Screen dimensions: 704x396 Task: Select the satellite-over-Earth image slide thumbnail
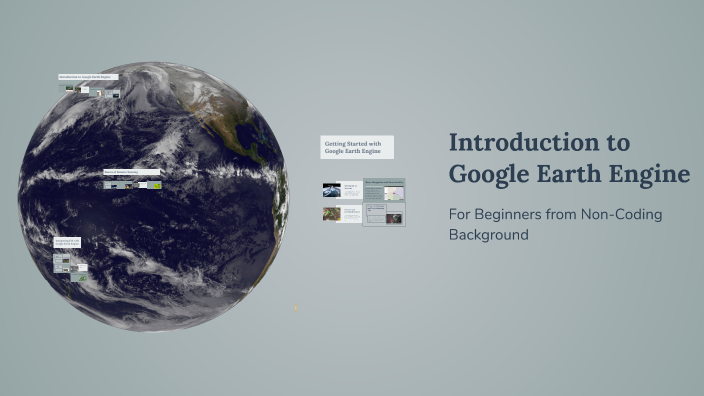point(342,190)
